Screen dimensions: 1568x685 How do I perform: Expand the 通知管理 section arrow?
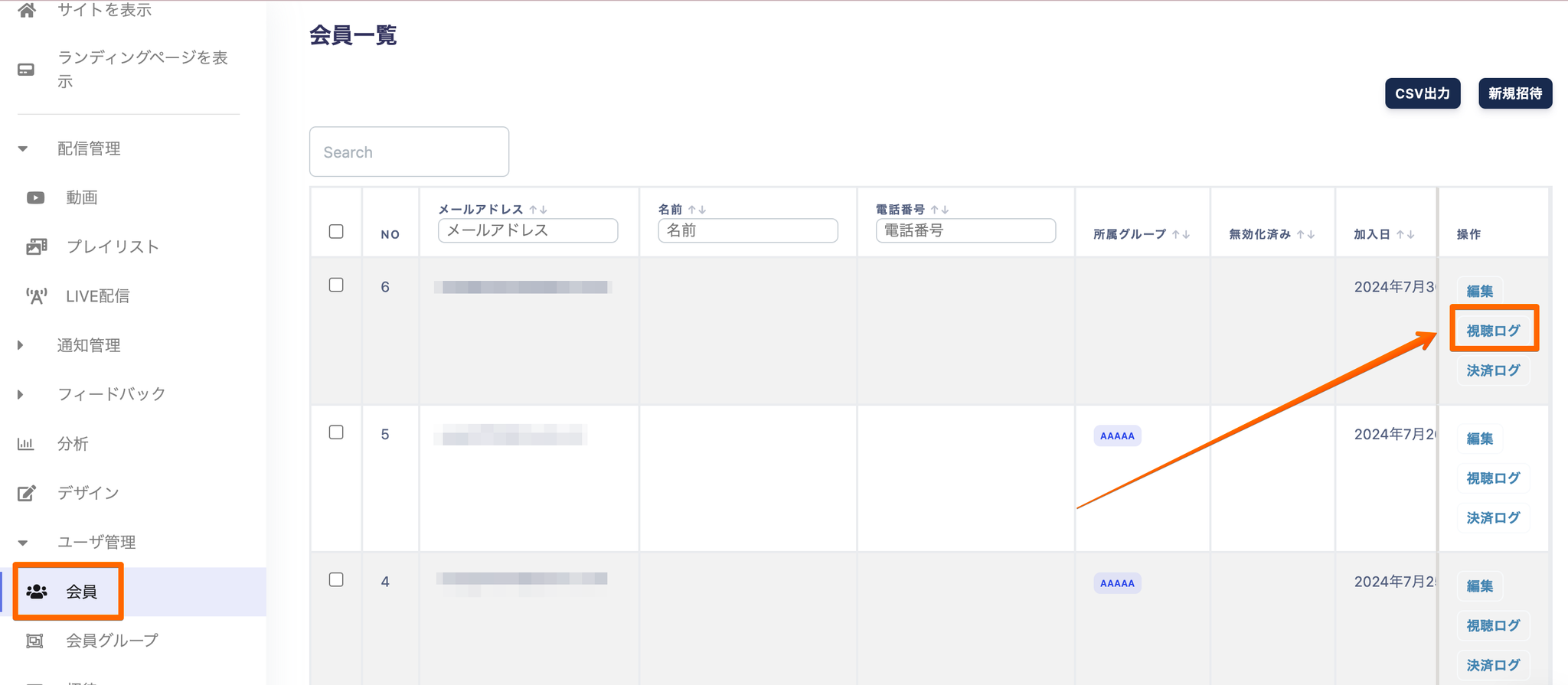click(x=21, y=345)
